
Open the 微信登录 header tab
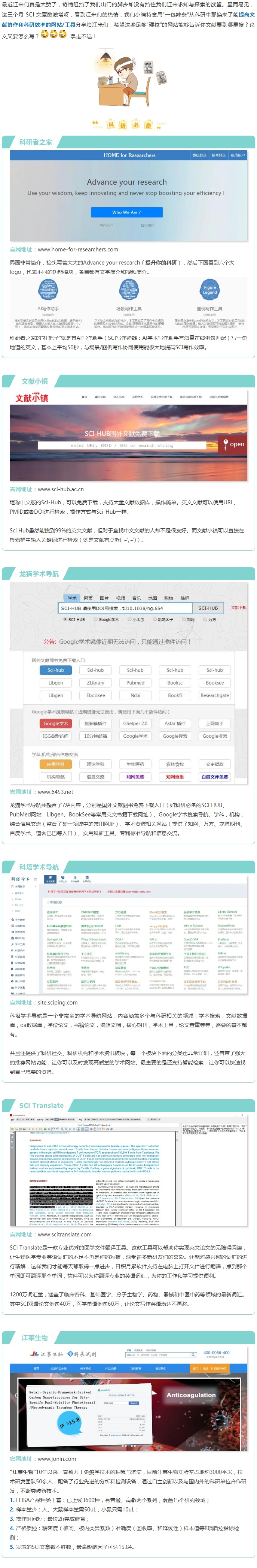coord(200,155)
